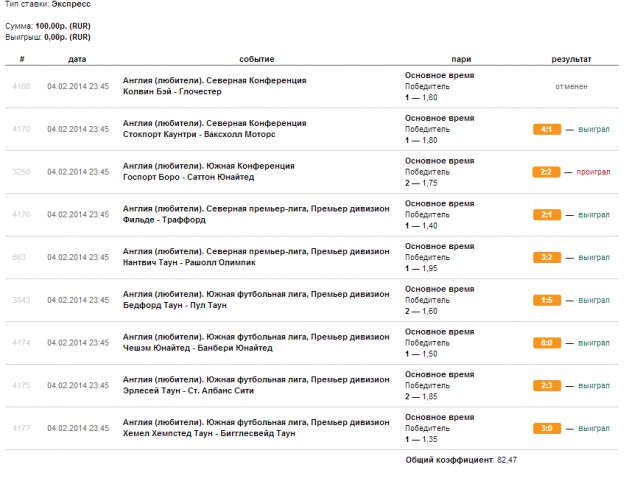Click the orange 4:1 score badge
The image size is (640, 484).
coord(547,129)
